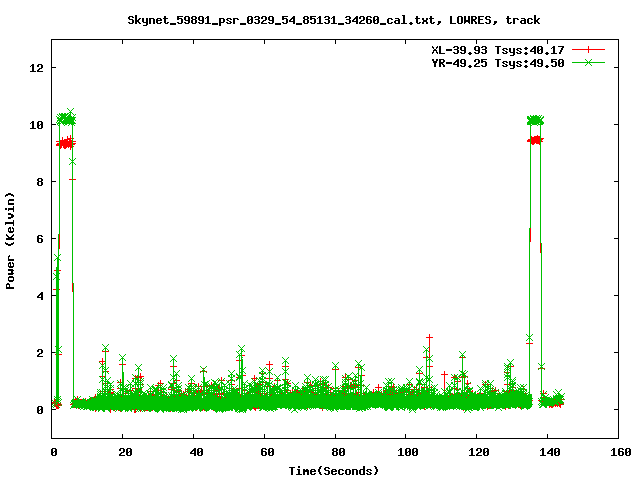
Task: Click x-axis tick label 60
Action: click(x=267, y=452)
